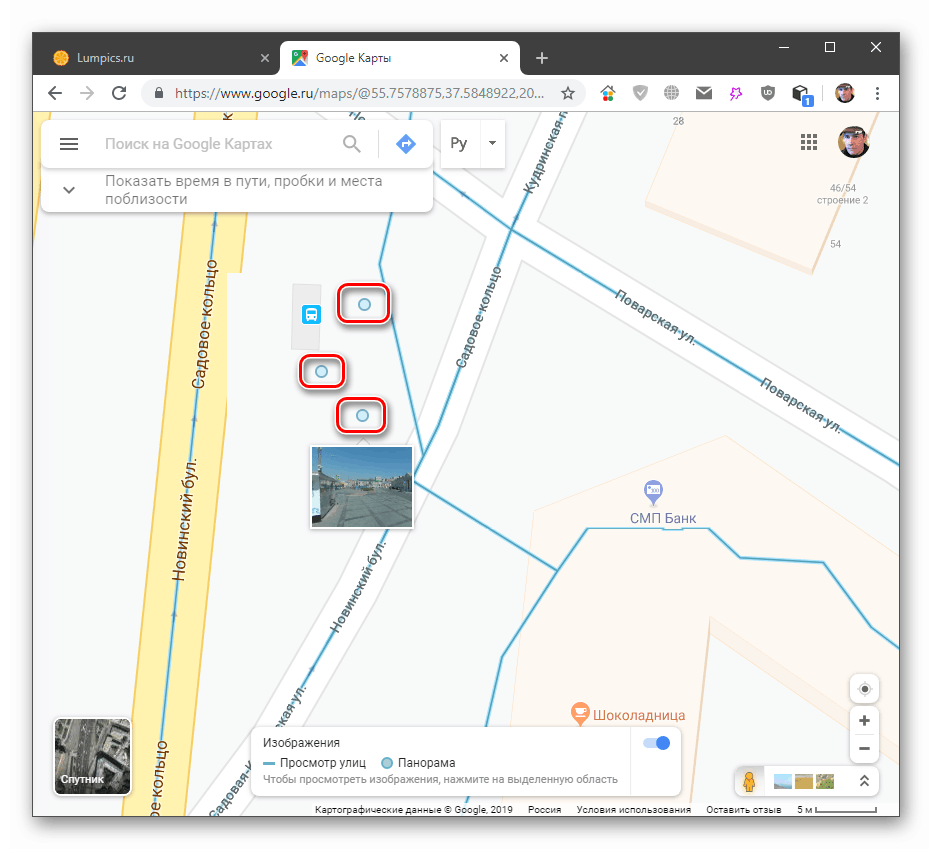
Task: Disable the Изображения toggle switch
Action: pos(657,742)
